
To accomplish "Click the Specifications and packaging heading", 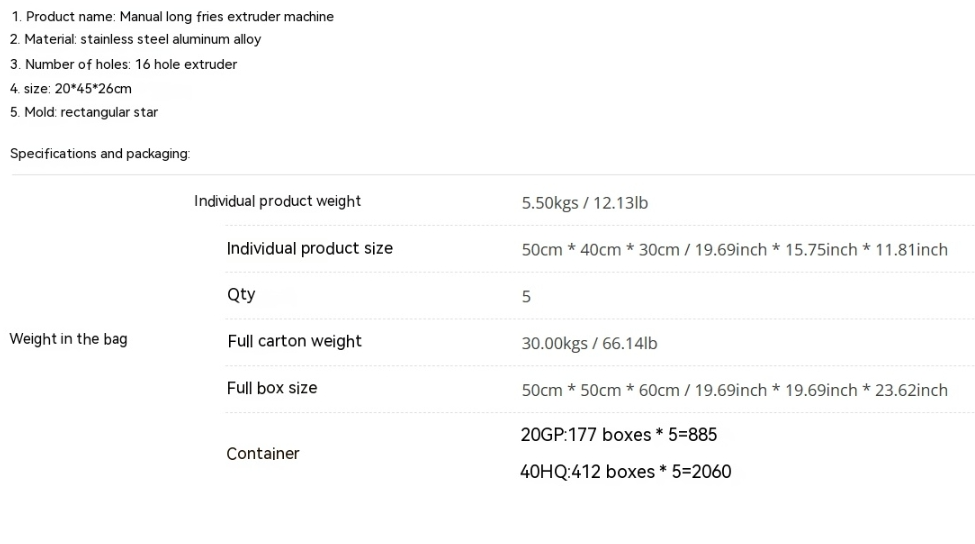I will 100,154.
